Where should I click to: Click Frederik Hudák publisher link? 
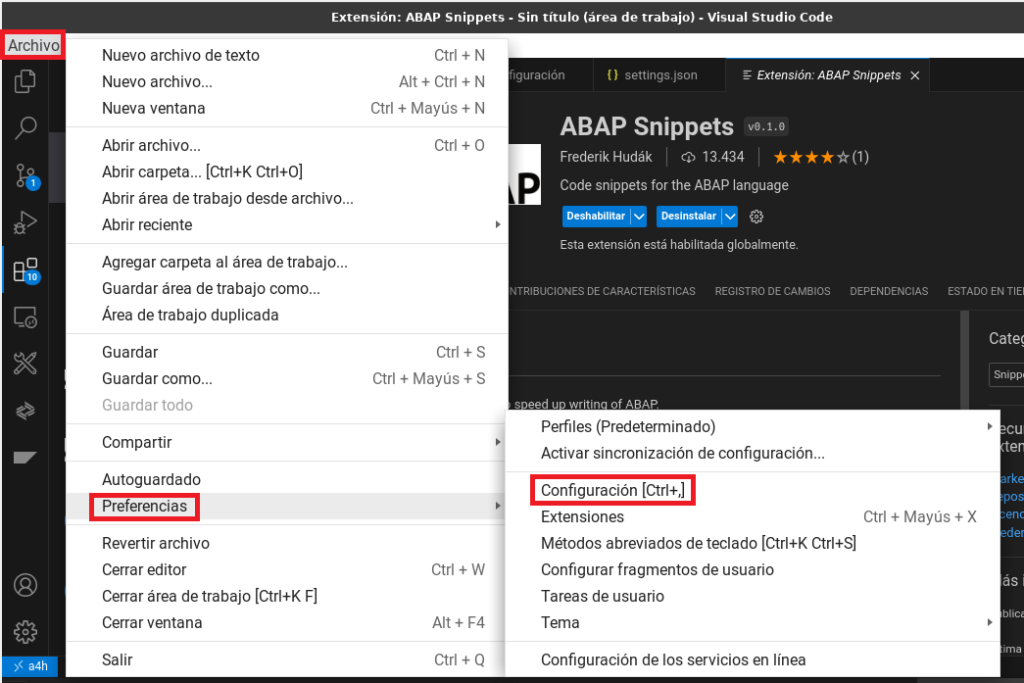click(605, 157)
